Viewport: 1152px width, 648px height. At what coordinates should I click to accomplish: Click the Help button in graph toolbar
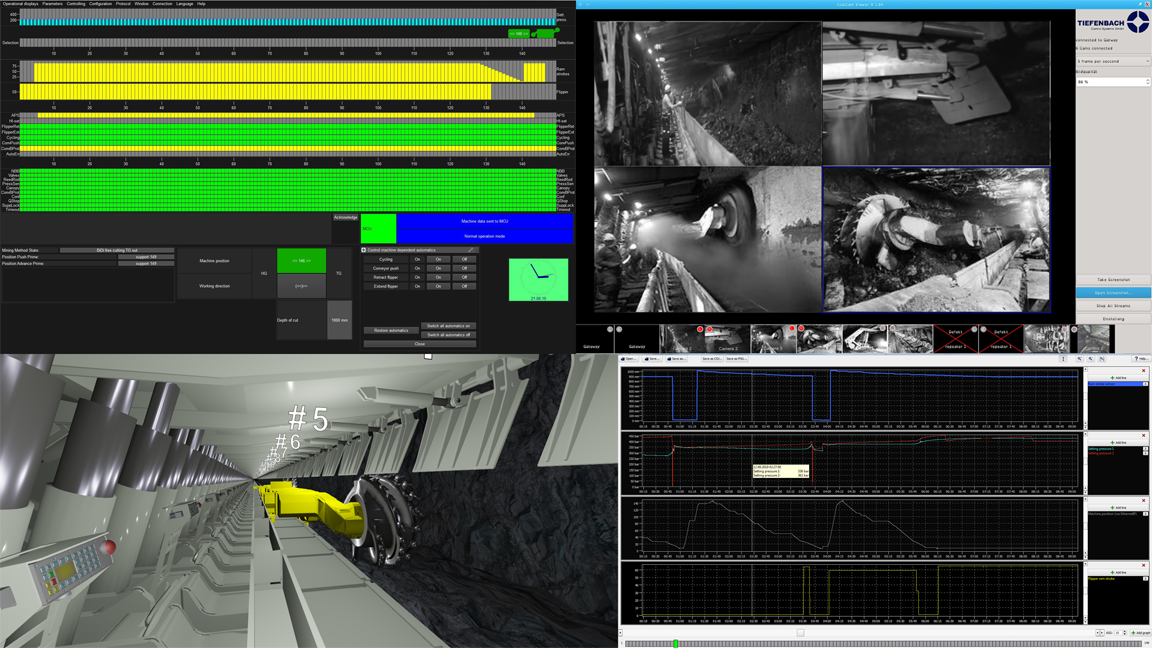[x=1141, y=359]
